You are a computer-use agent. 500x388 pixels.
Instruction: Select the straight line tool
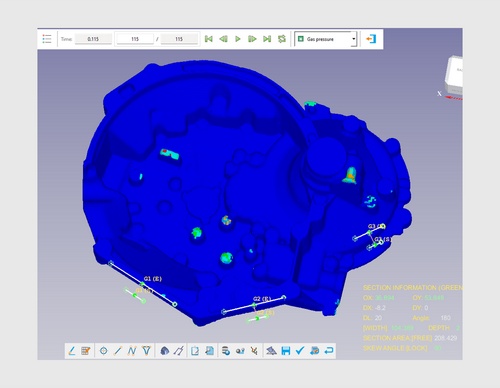(x=118, y=351)
